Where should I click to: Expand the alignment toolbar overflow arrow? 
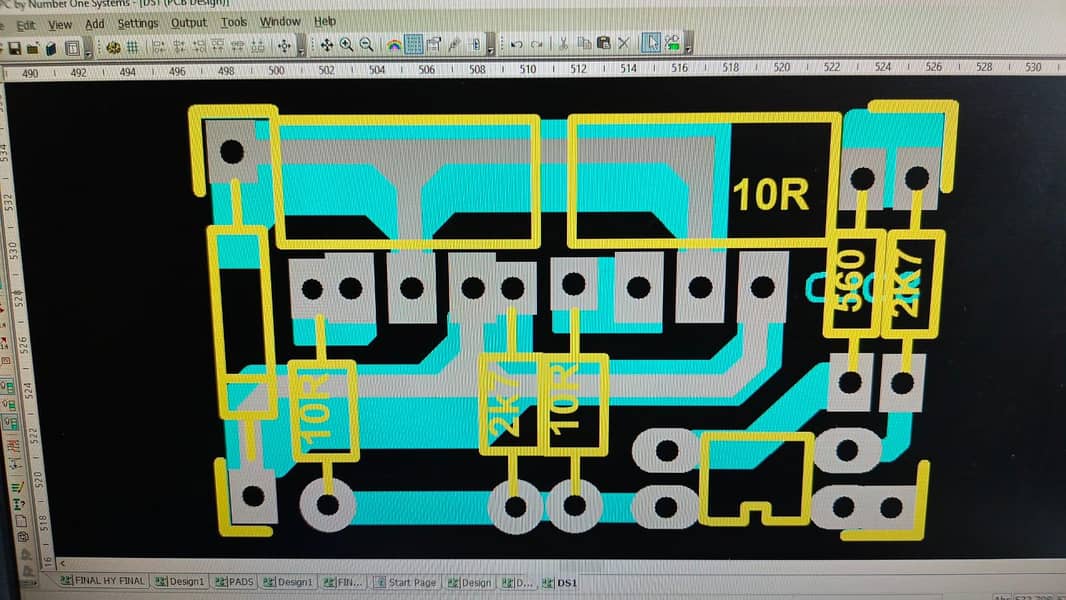301,47
